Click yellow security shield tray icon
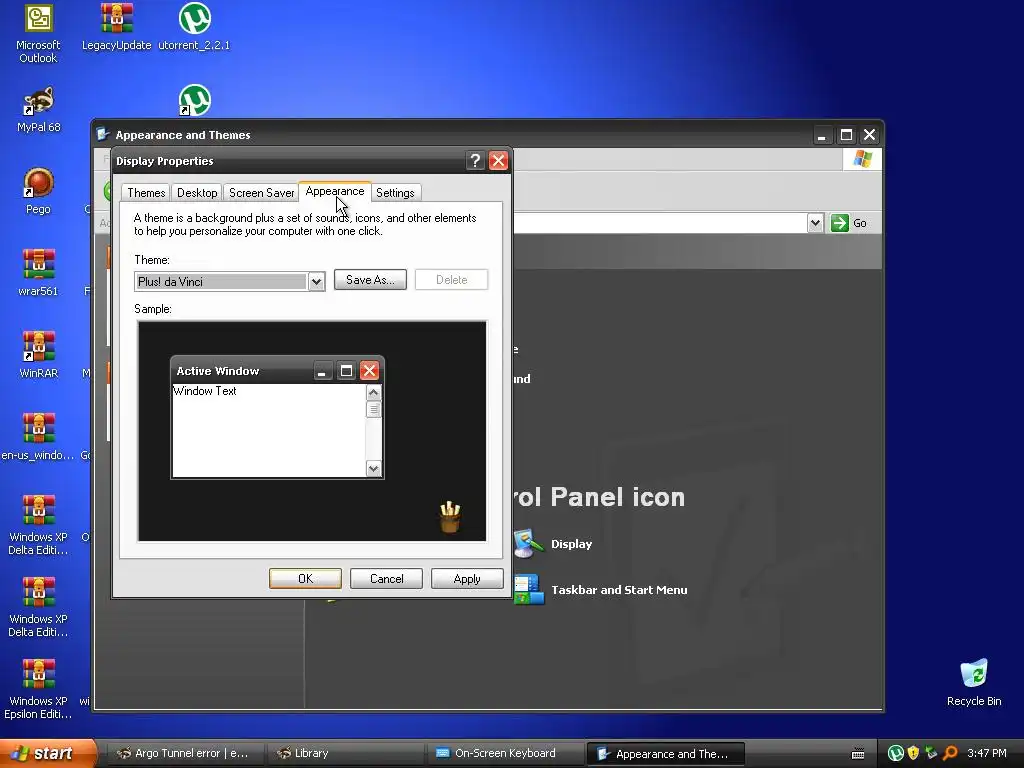 click(914, 753)
